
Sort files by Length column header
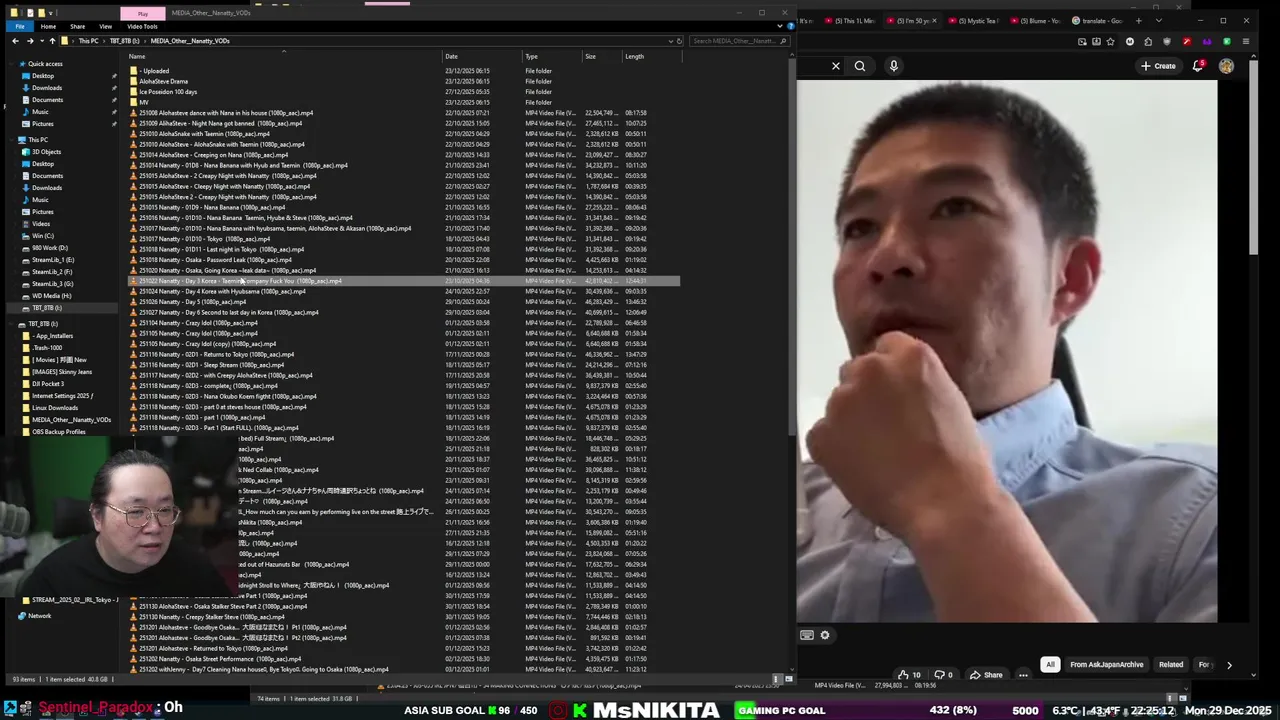coord(634,56)
